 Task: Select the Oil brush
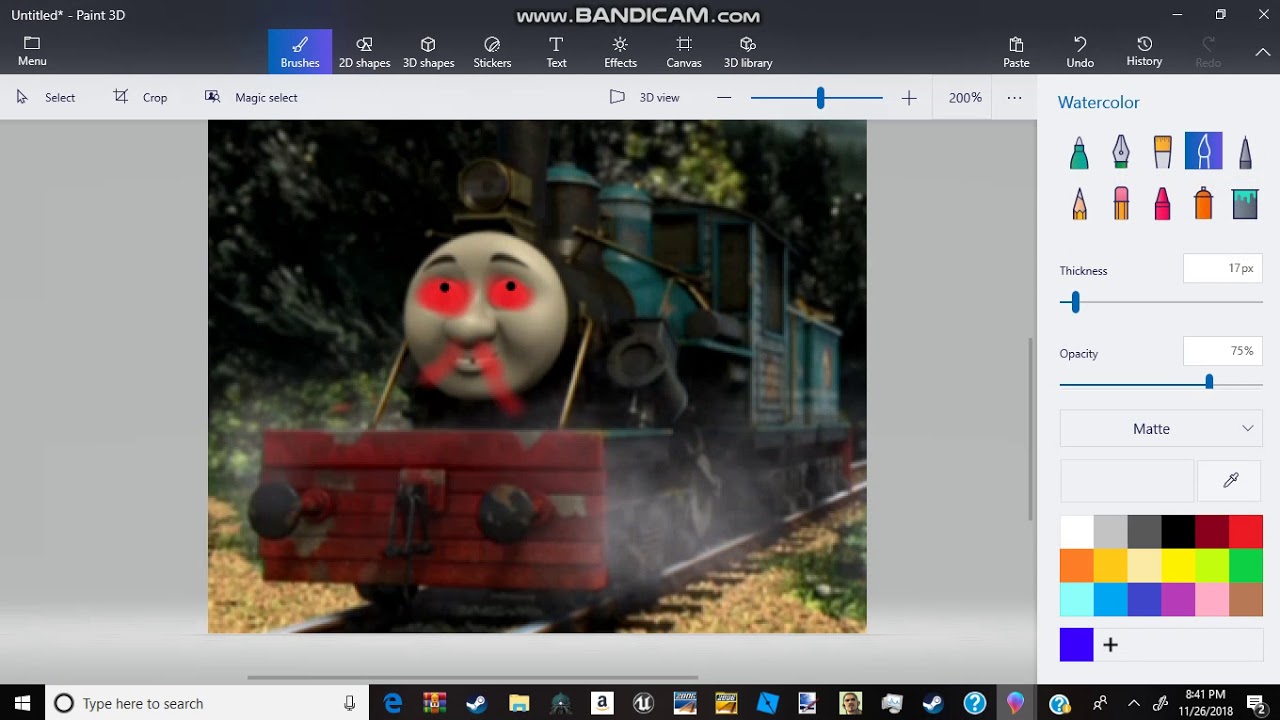[1162, 152]
